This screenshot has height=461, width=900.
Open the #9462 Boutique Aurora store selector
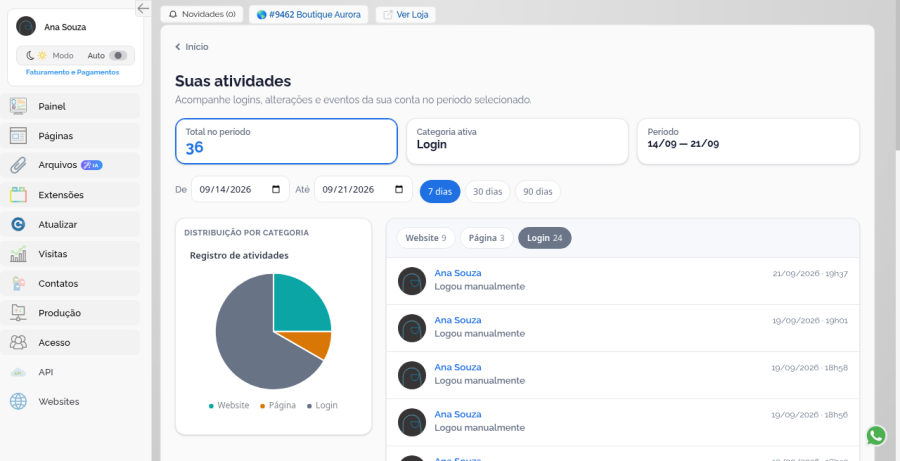point(309,14)
